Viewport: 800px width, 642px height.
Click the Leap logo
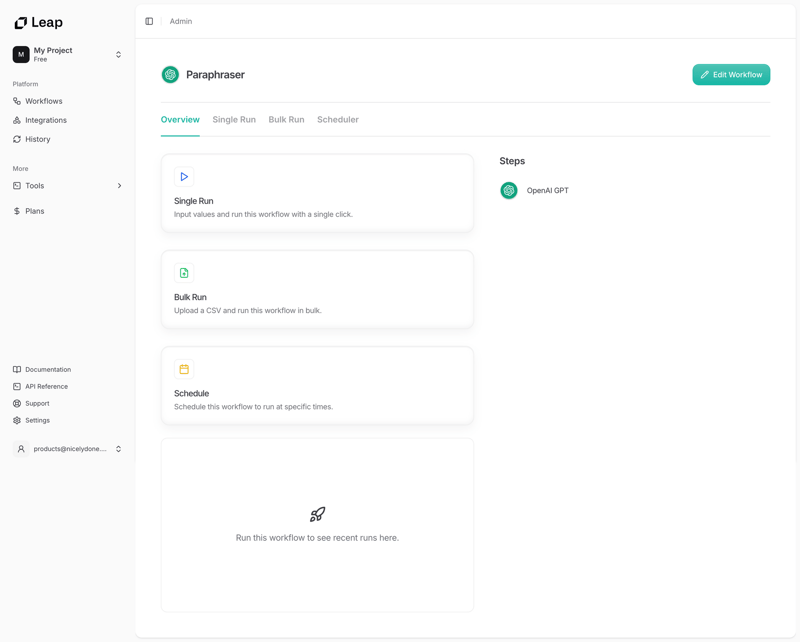click(36, 21)
